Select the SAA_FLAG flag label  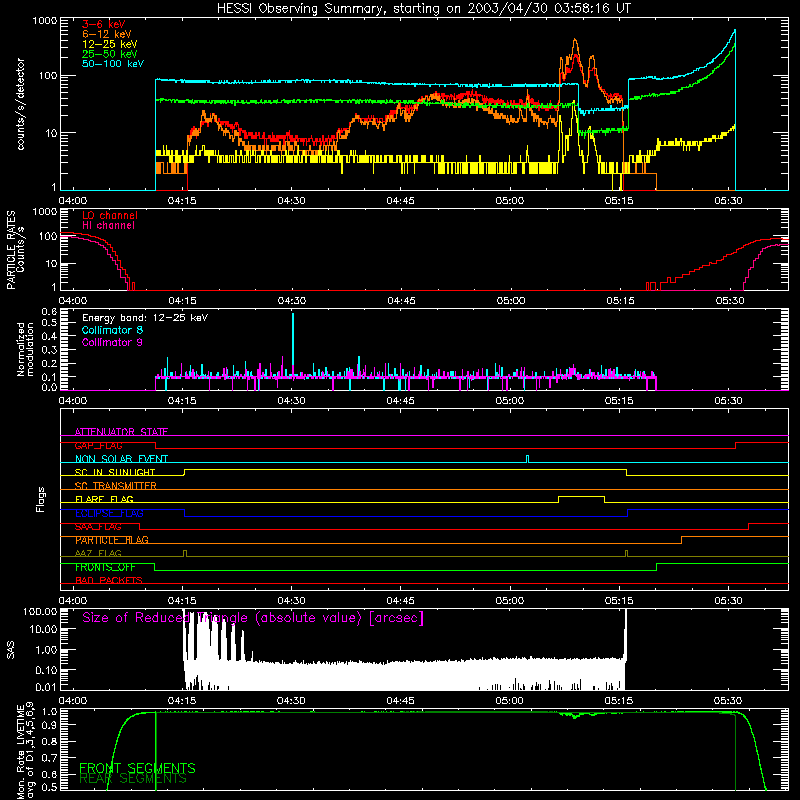98,527
